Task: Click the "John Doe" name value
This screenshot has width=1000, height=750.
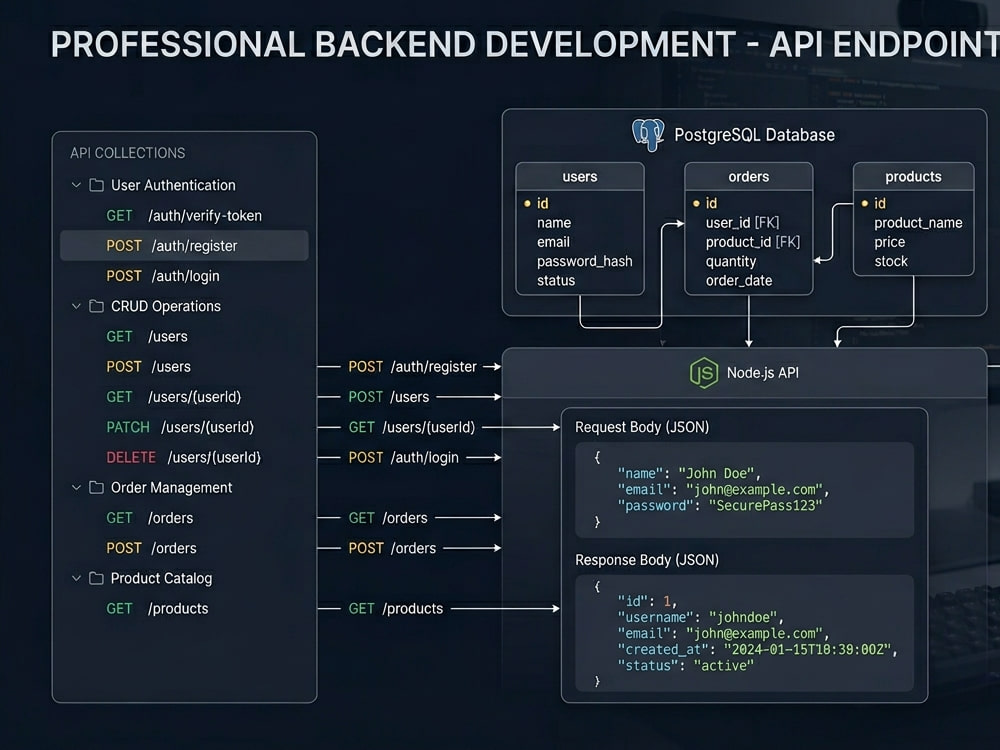Action: (x=716, y=473)
